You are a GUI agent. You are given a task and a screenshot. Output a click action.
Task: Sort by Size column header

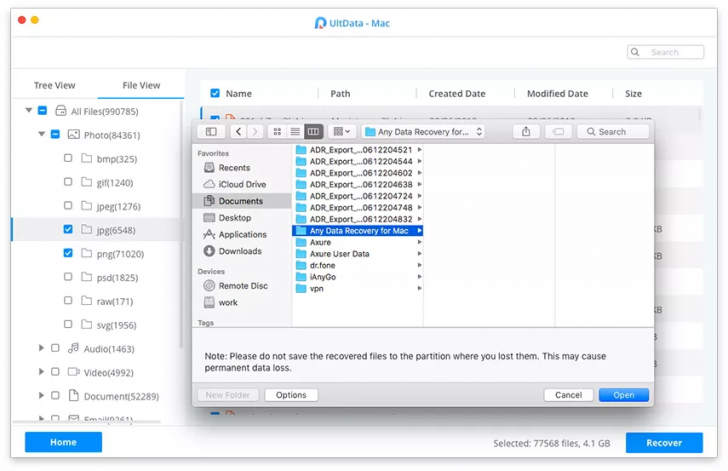click(633, 94)
